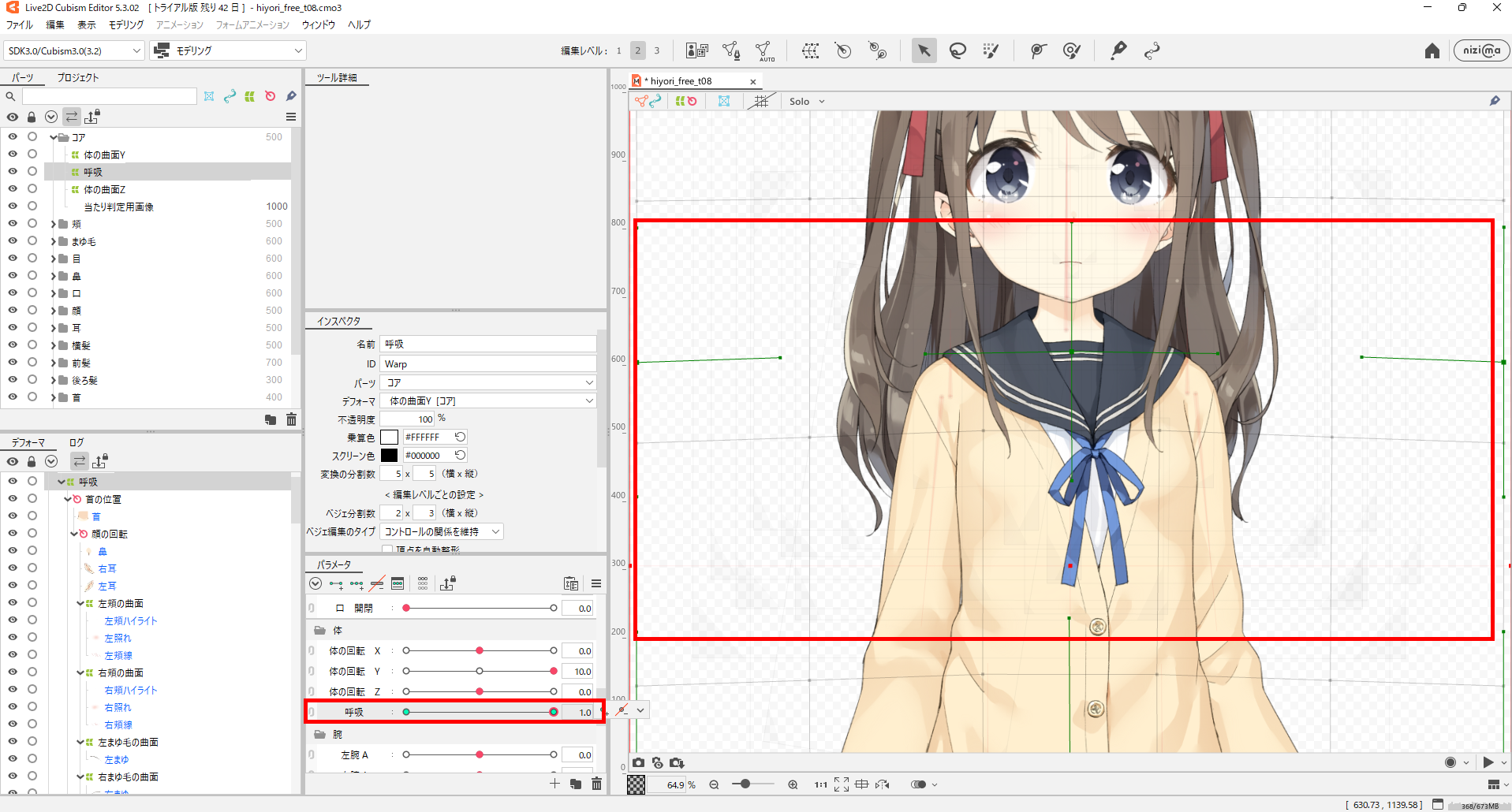Hide the 体の曲面Y item
Screen dimensions: 1512x812
point(13,154)
